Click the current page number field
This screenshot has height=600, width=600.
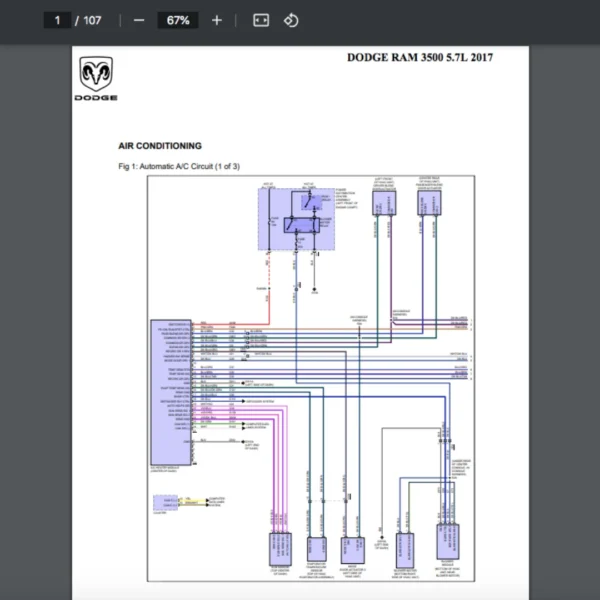pos(58,20)
